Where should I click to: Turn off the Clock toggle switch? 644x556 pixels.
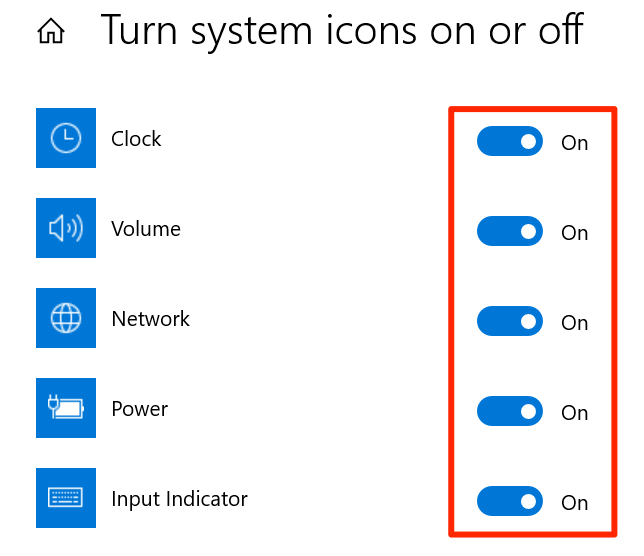click(510, 142)
